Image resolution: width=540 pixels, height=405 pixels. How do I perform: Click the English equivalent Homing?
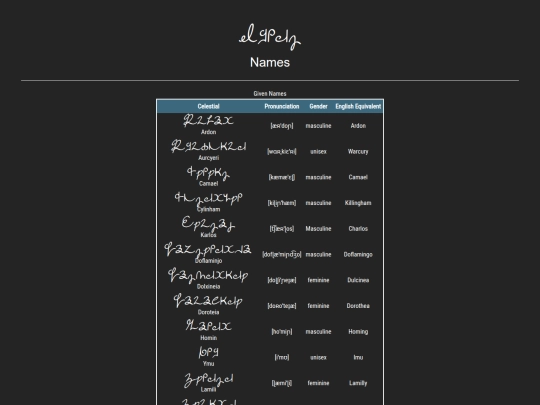click(x=358, y=332)
